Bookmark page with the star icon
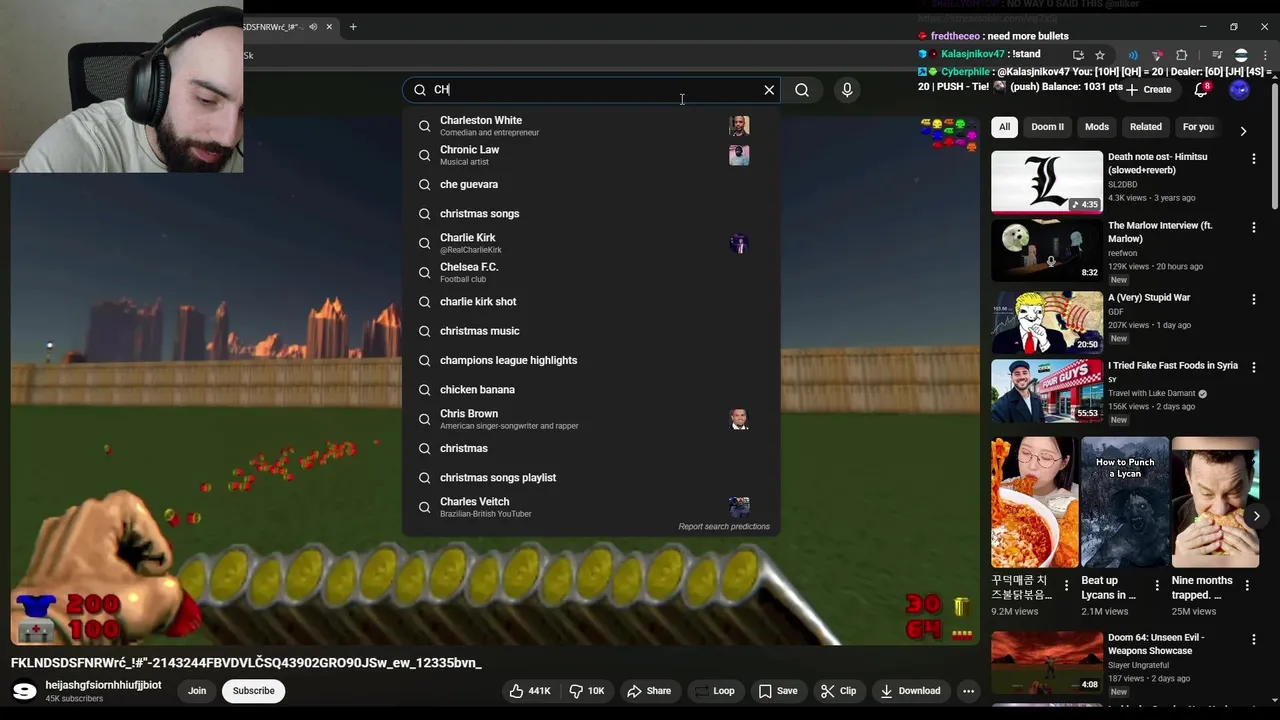 pyautogui.click(x=1100, y=55)
